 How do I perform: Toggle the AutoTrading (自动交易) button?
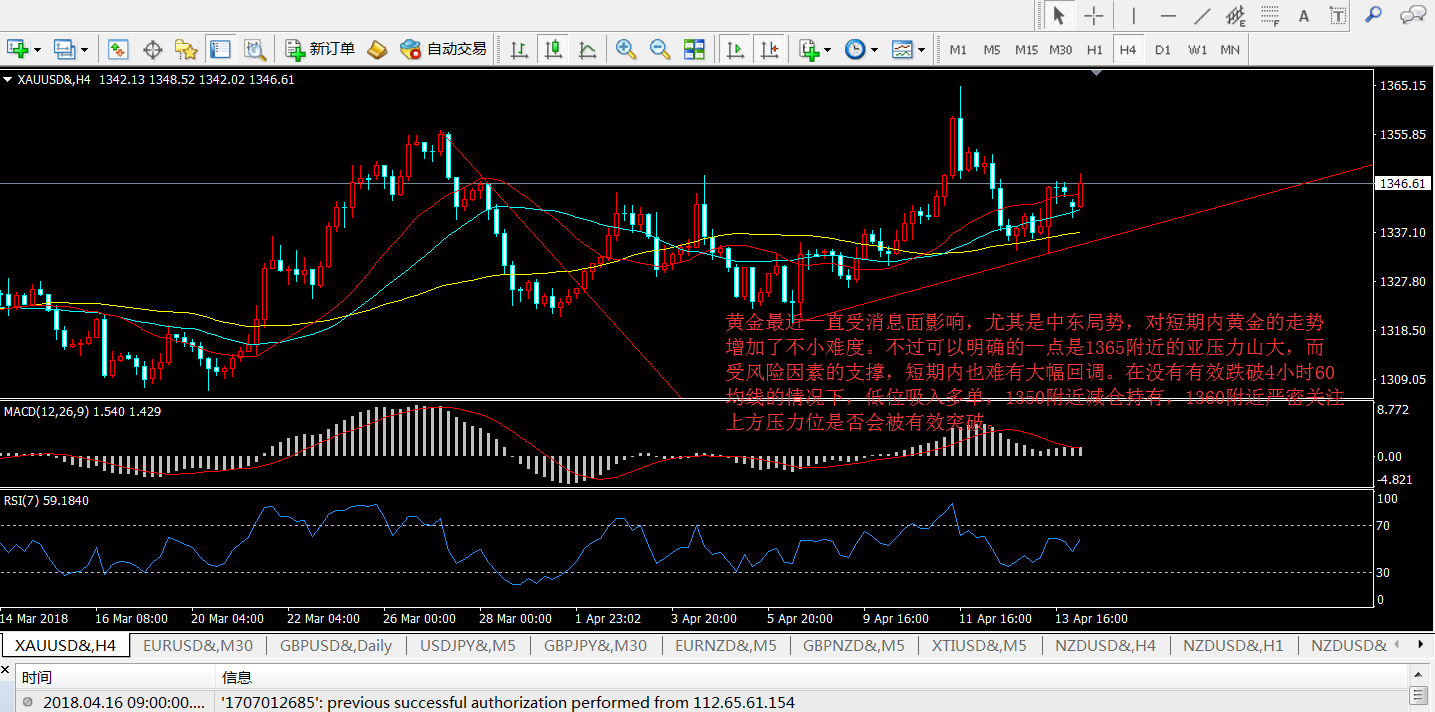pyautogui.click(x=443, y=49)
